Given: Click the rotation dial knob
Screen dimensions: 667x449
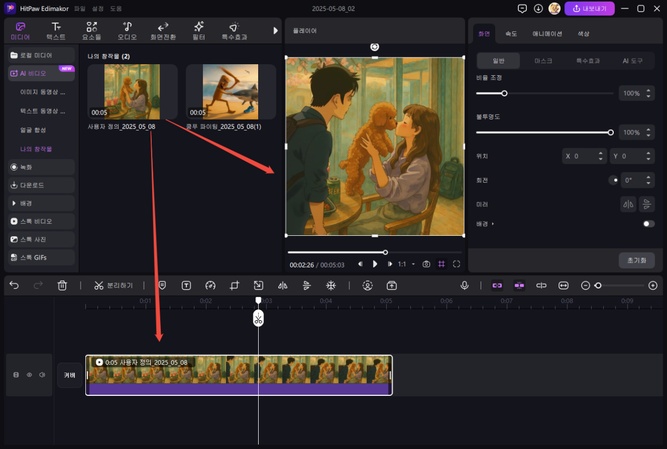Looking at the screenshot, I should pyautogui.click(x=613, y=180).
